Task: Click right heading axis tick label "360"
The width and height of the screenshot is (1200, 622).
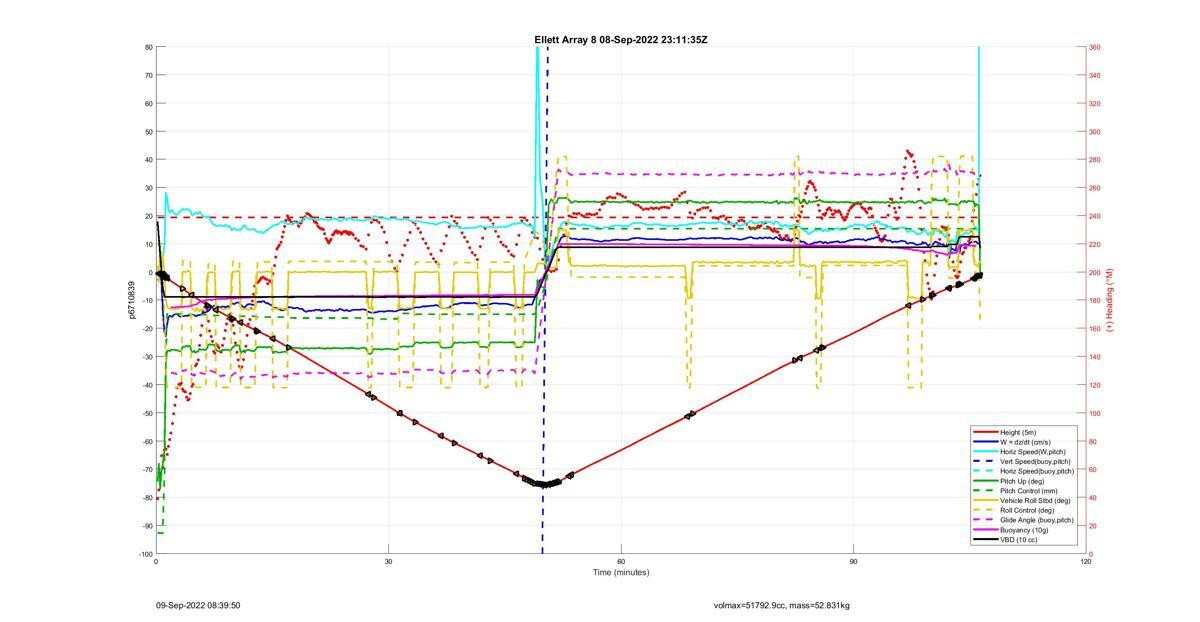Action: [x=1095, y=47]
